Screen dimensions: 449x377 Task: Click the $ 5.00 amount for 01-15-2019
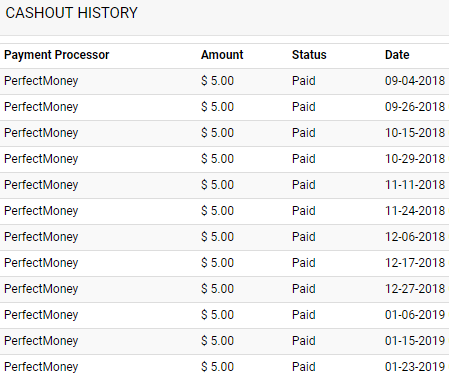tap(217, 341)
